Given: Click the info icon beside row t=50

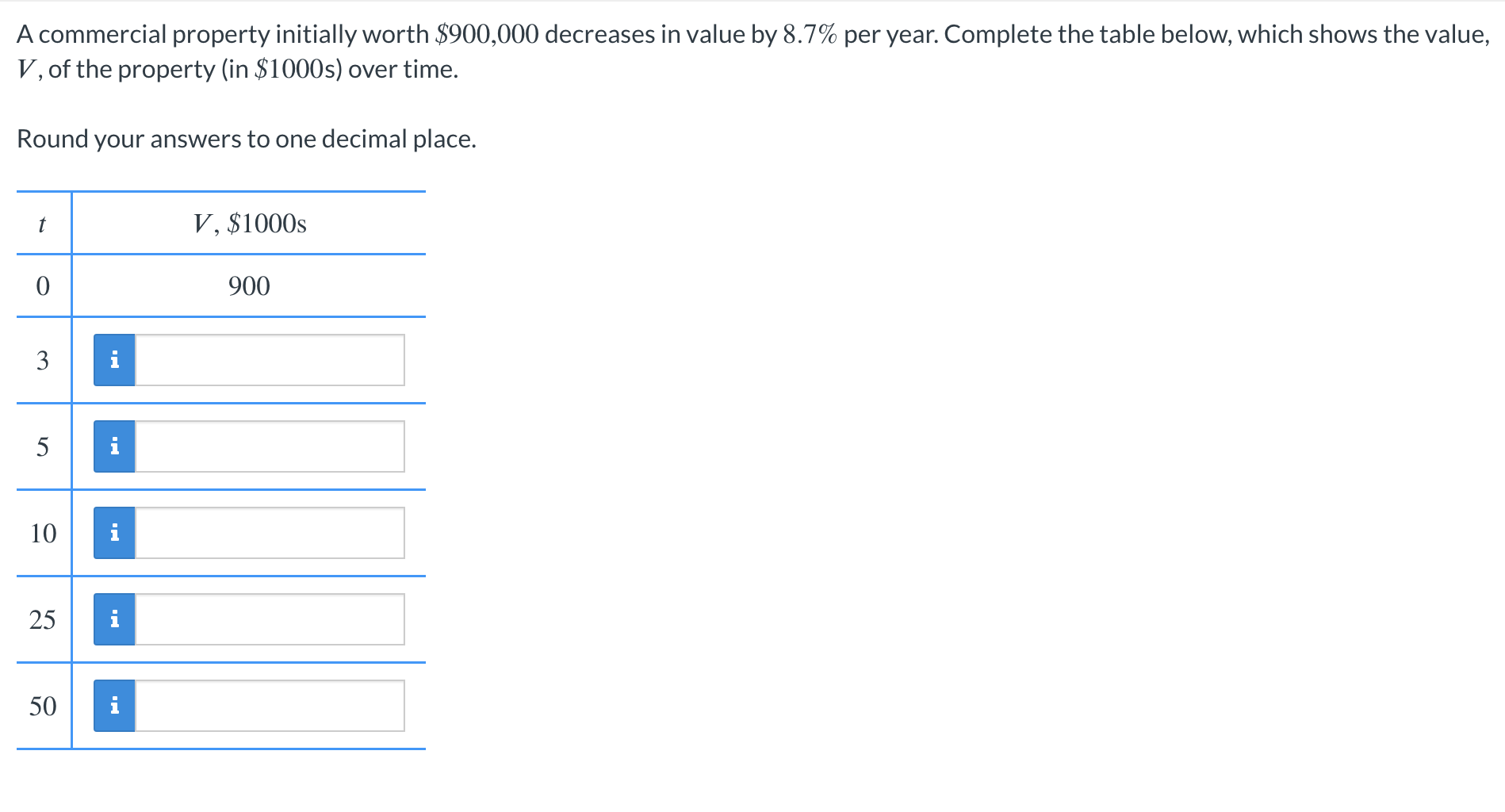Looking at the screenshot, I should click(x=114, y=705).
